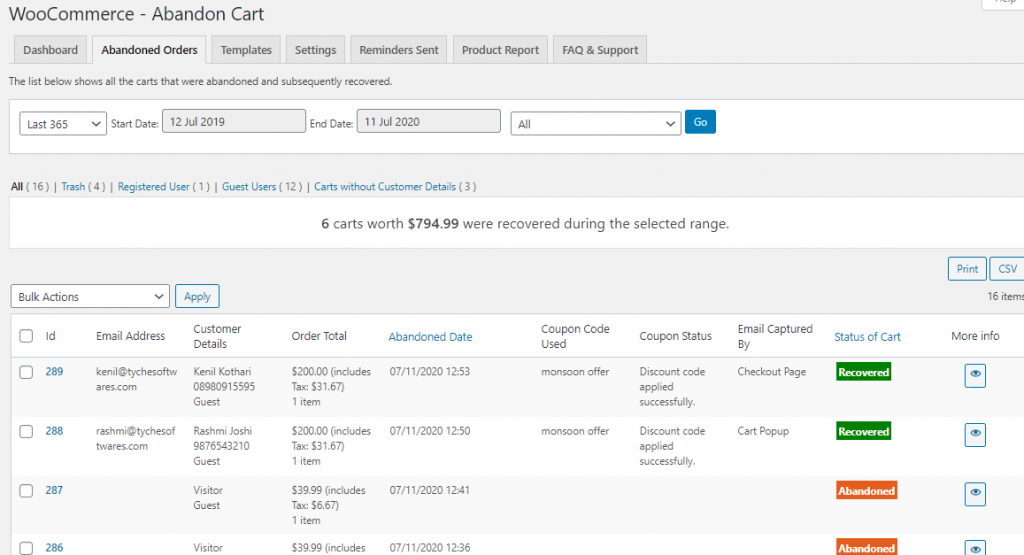Click the Checkout Page cell
The height and width of the screenshot is (555, 1024).
(772, 372)
